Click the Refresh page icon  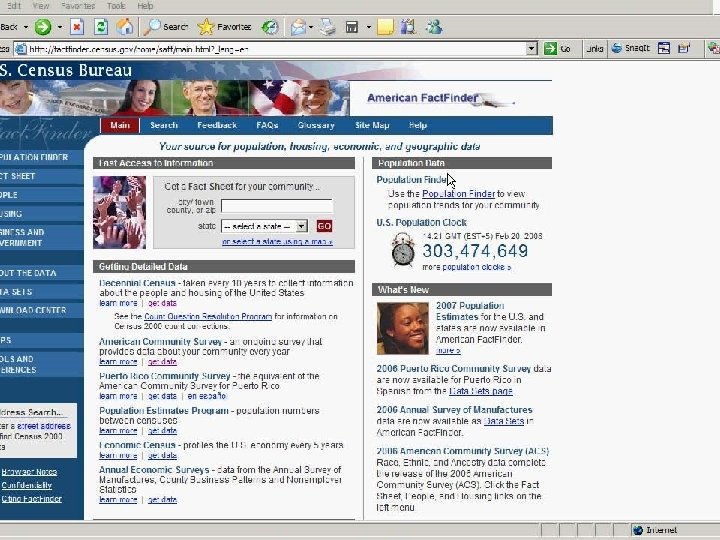click(101, 27)
